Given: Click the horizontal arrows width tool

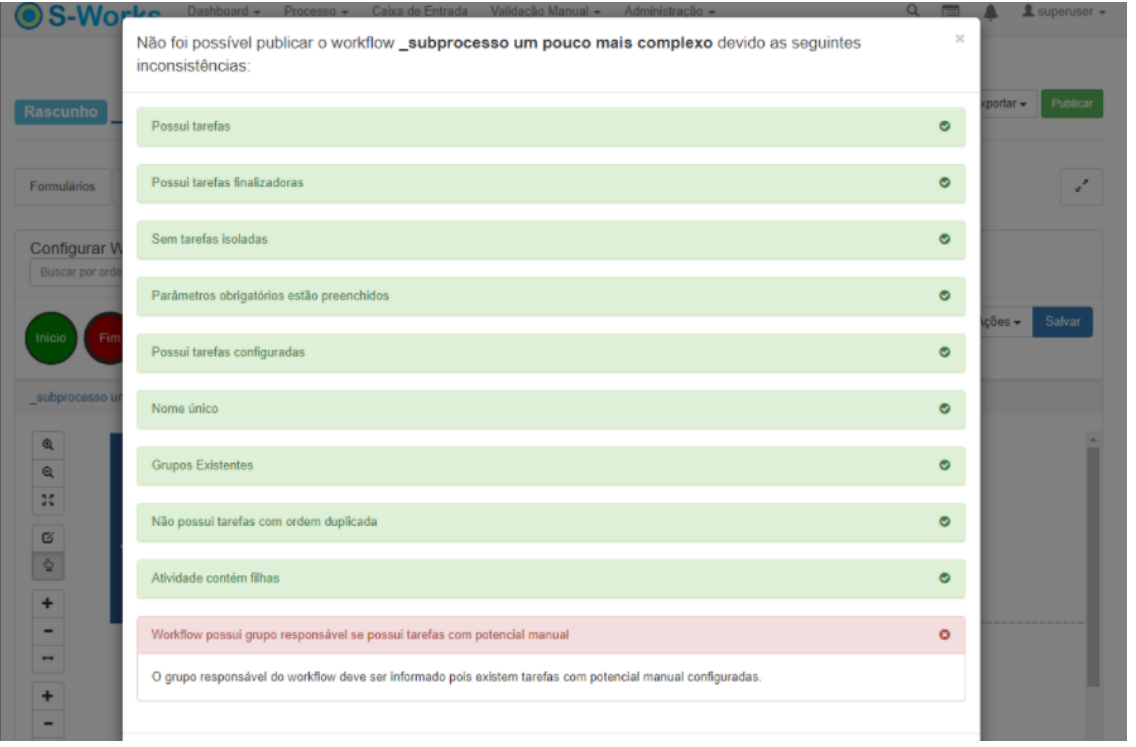Looking at the screenshot, I should coord(46,659).
